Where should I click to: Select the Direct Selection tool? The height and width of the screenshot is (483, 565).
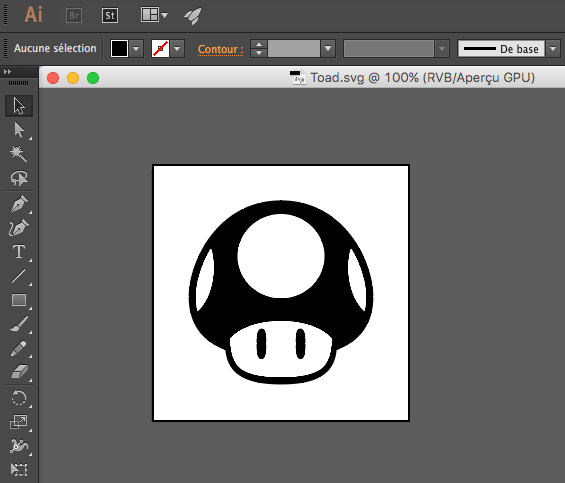19,130
